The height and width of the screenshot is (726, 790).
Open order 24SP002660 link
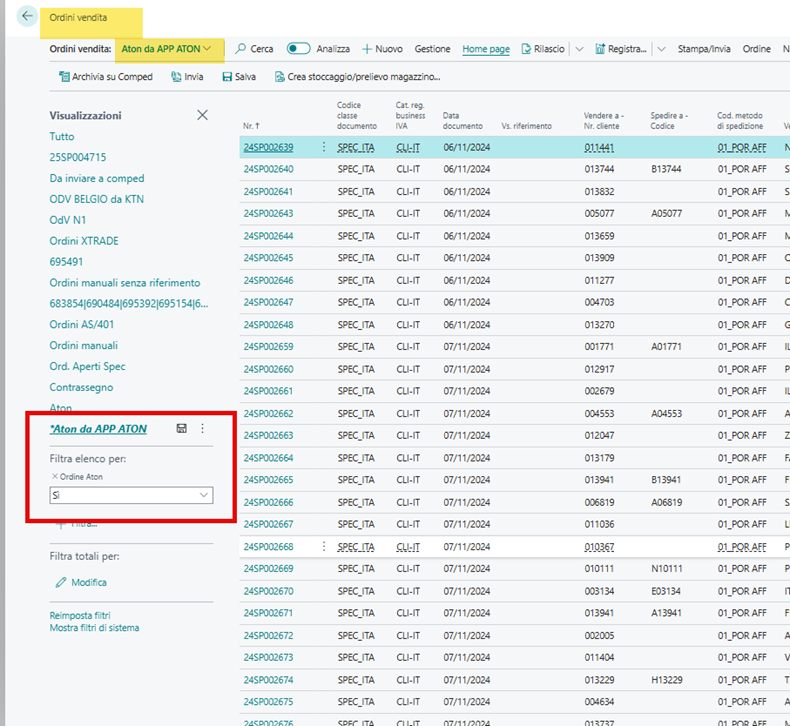pyautogui.click(x=268, y=369)
